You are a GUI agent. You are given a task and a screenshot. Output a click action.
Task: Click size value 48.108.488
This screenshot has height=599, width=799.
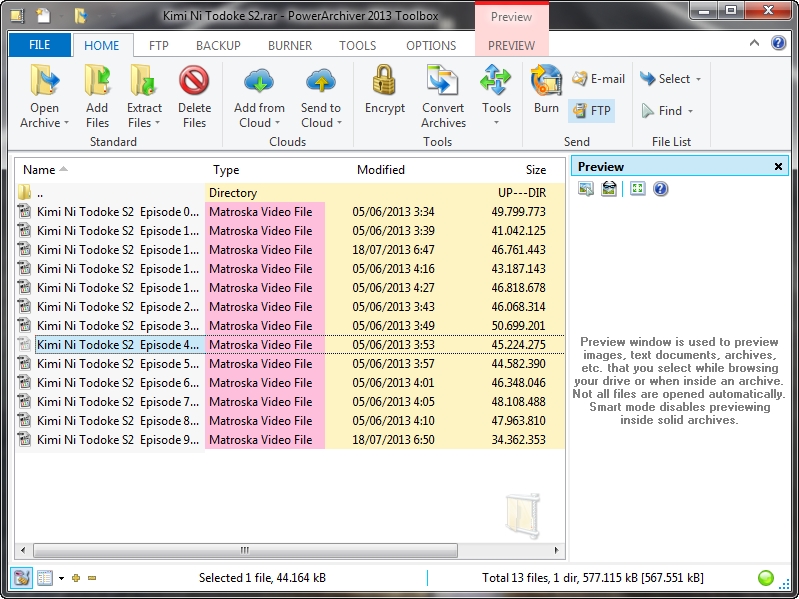(518, 402)
